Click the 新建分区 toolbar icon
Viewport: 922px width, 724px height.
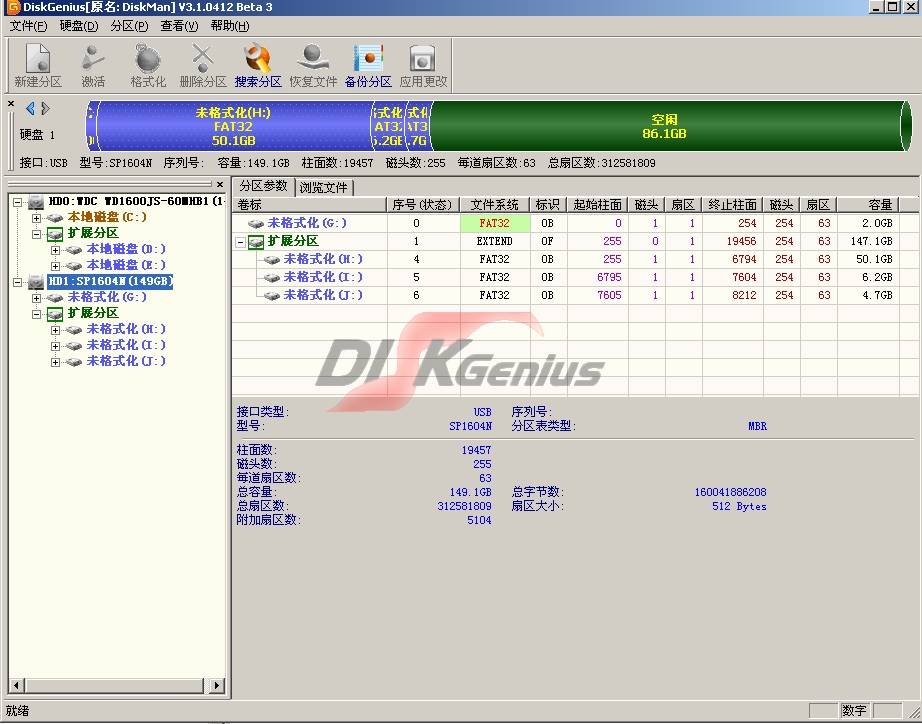(38, 65)
